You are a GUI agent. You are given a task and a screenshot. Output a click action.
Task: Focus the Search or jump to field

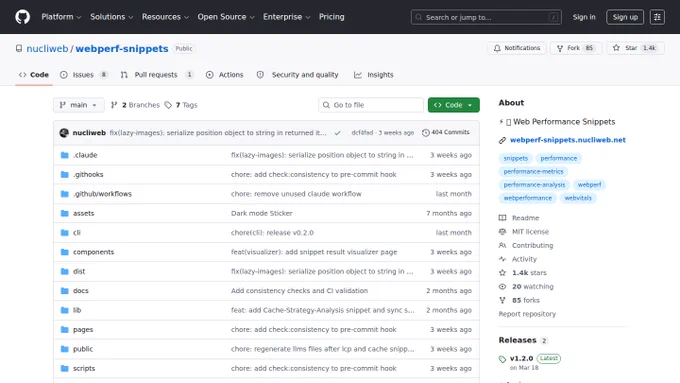tap(486, 17)
